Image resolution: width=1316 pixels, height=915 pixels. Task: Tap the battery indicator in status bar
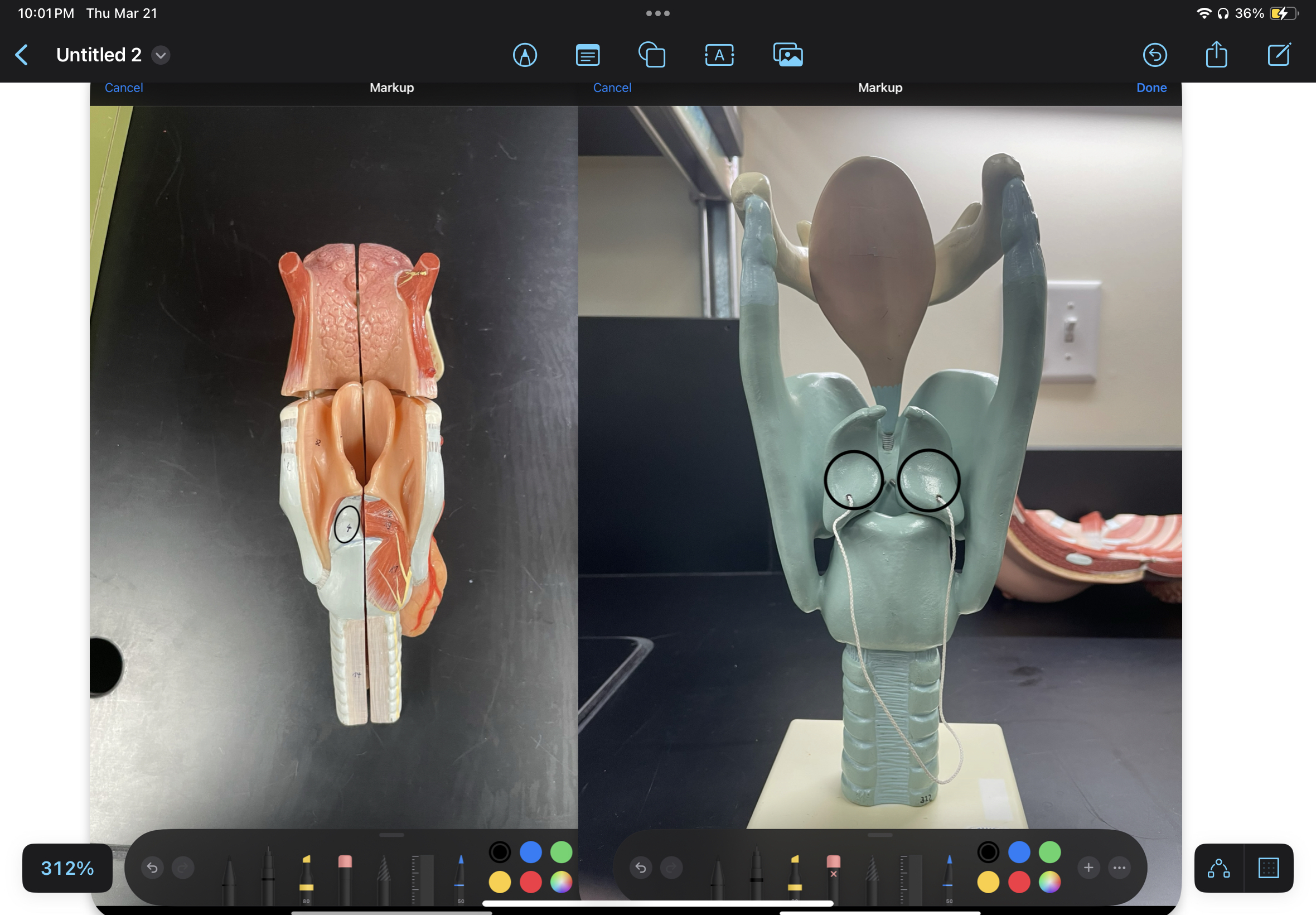coord(1284,13)
